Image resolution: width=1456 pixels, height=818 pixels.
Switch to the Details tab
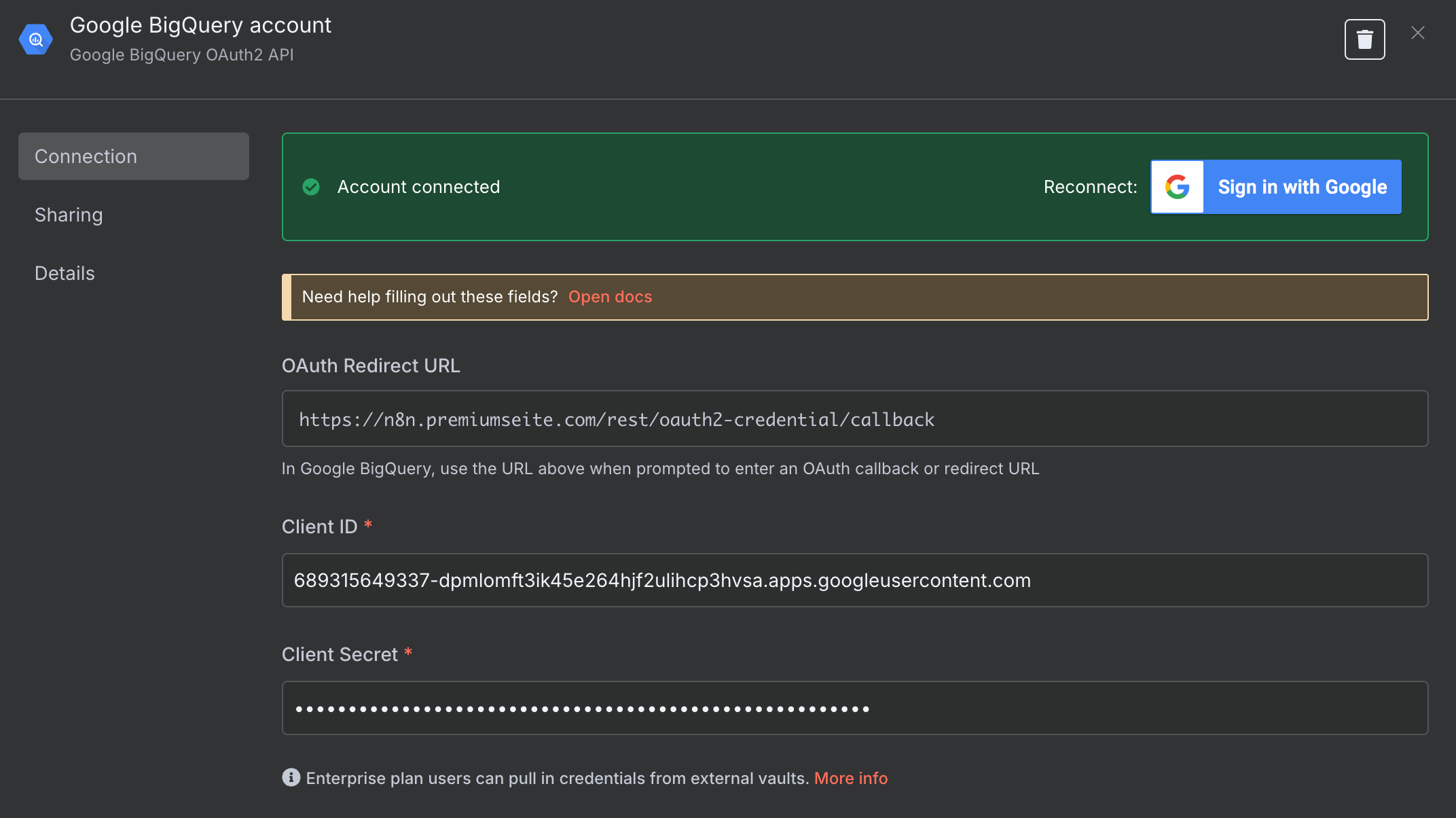click(65, 273)
